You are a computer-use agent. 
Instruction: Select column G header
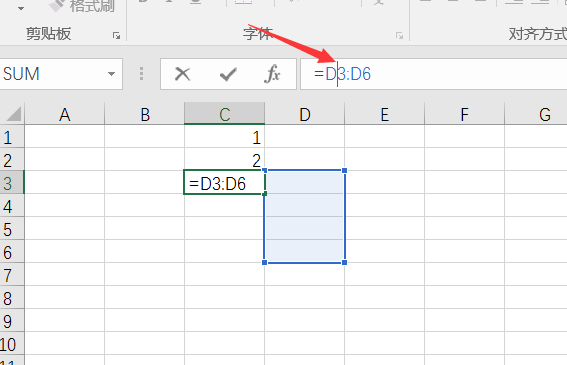[x=536, y=114]
